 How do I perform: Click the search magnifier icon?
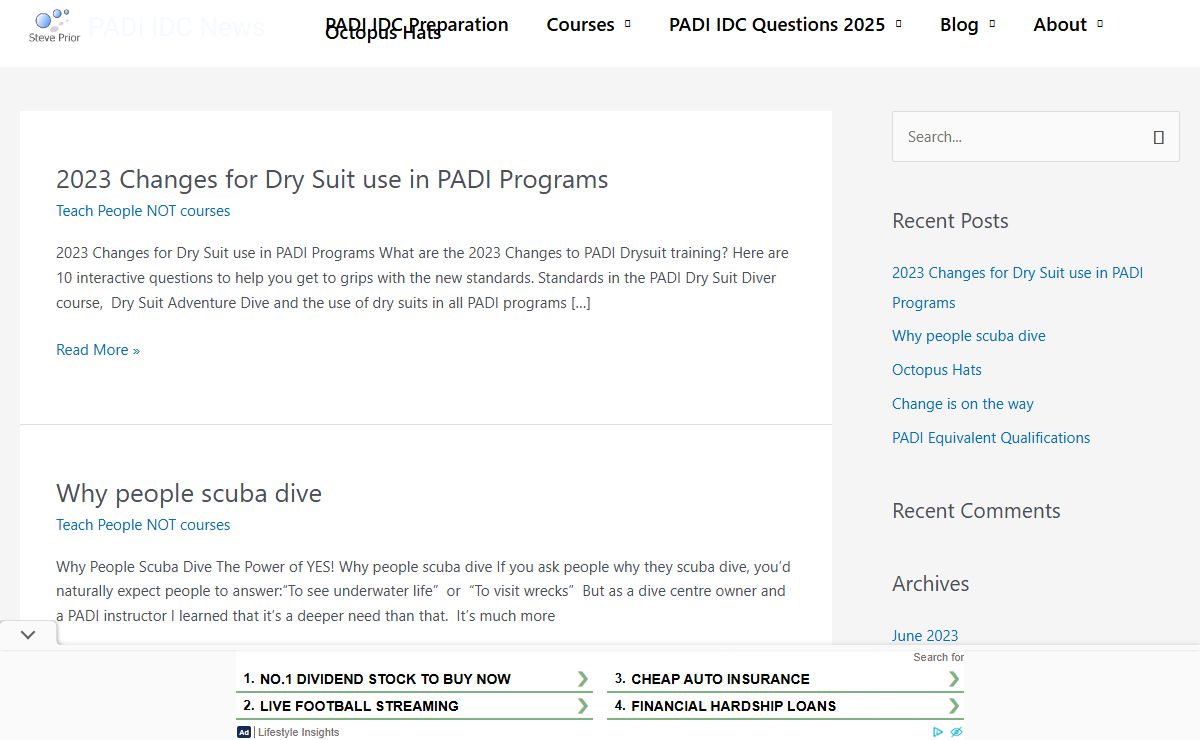pos(1159,138)
